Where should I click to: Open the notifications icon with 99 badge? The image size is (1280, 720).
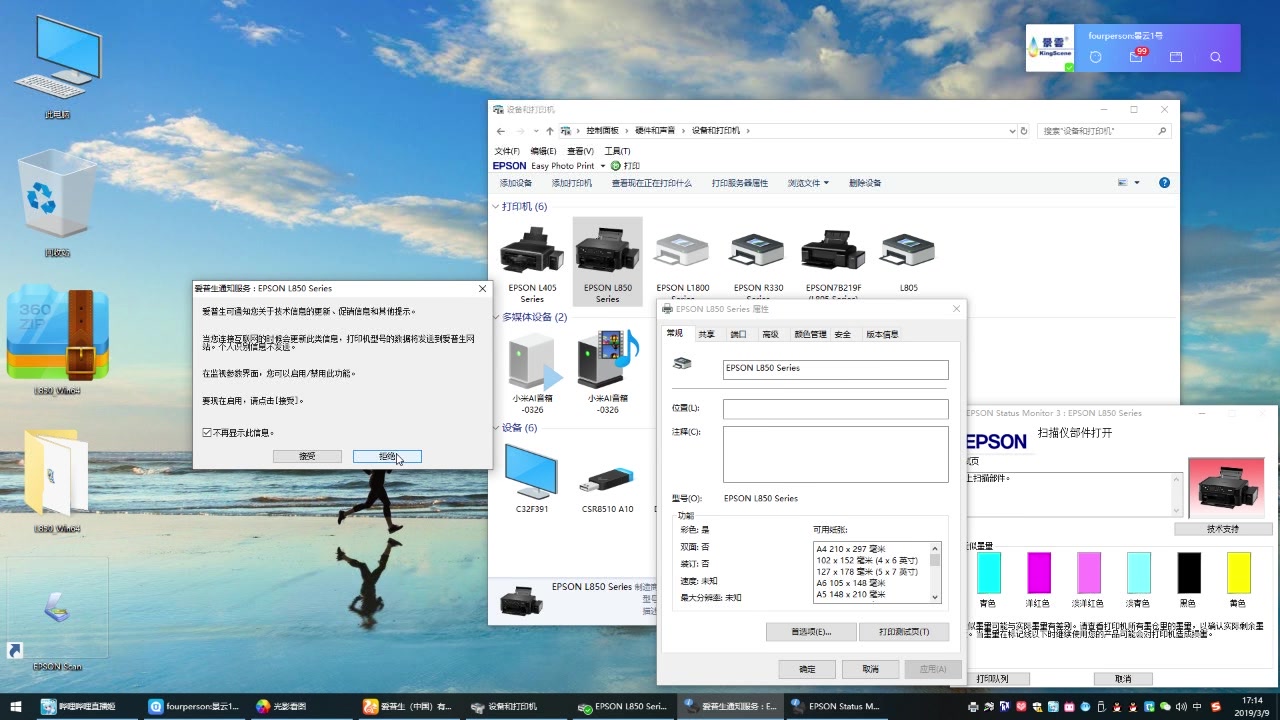coord(1137,56)
